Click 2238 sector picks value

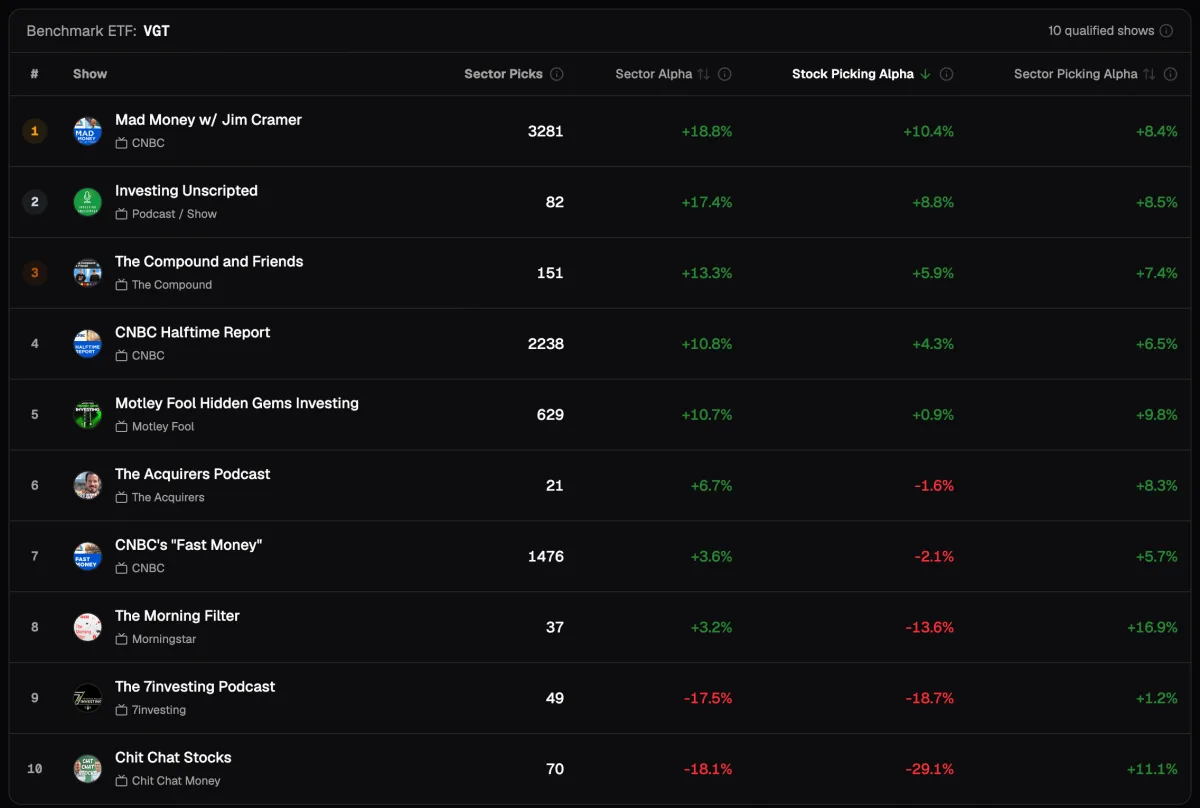click(546, 344)
